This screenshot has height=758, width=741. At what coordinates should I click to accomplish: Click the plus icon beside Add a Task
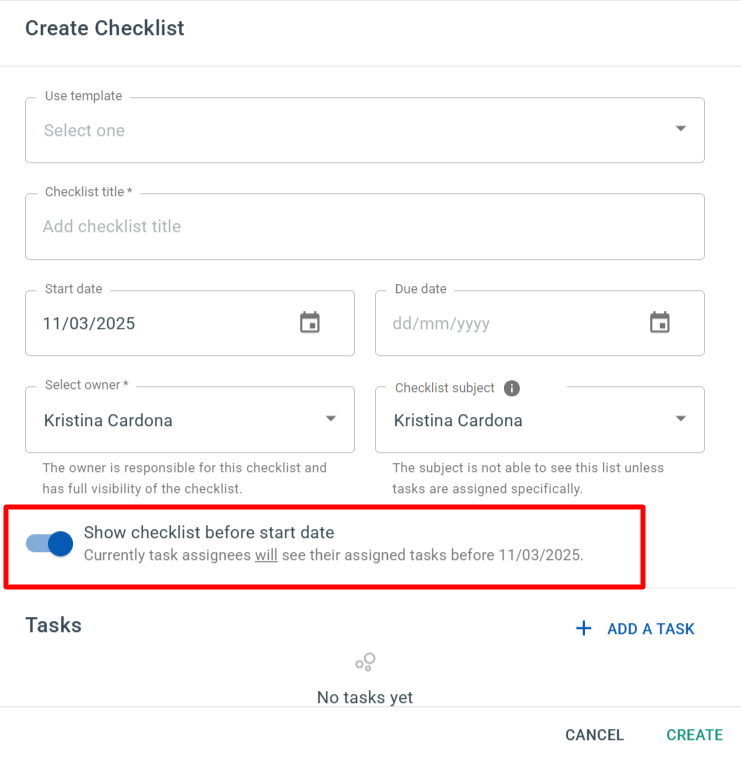coord(584,629)
